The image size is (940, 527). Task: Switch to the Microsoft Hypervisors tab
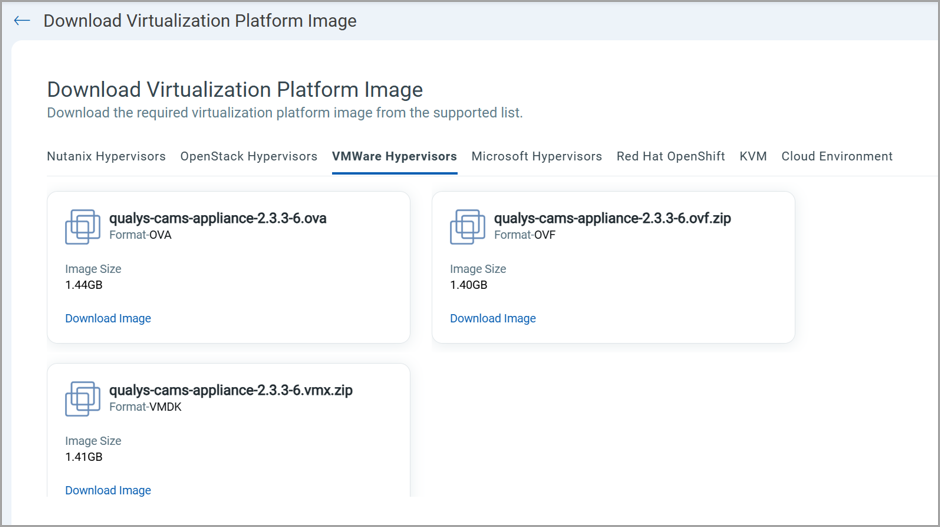(x=537, y=156)
